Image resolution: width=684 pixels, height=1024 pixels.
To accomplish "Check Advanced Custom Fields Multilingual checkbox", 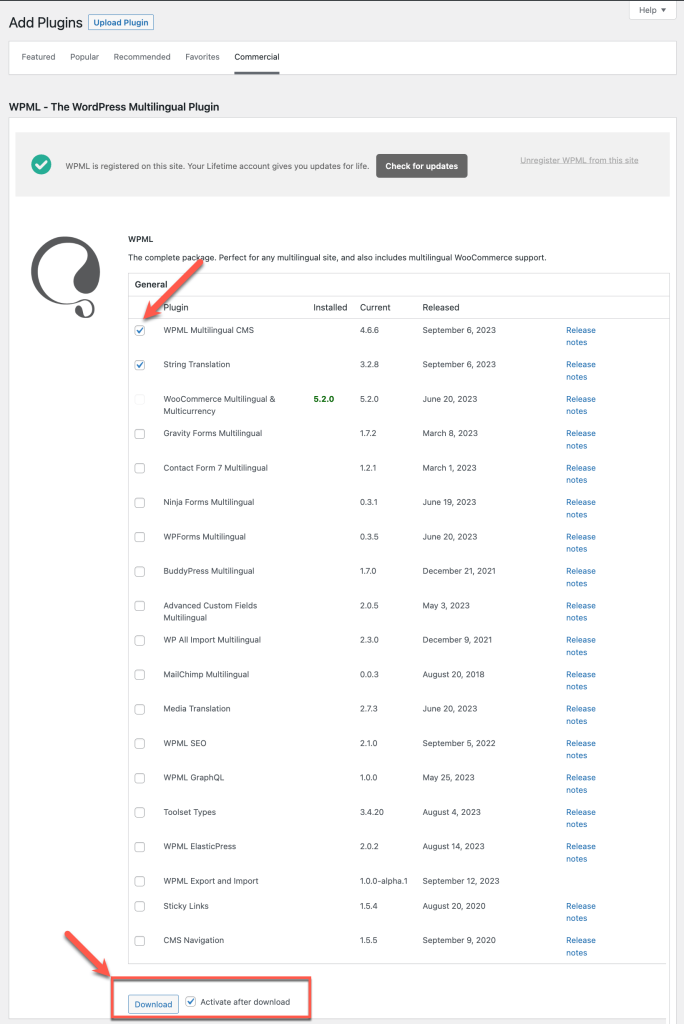I will pos(140,606).
